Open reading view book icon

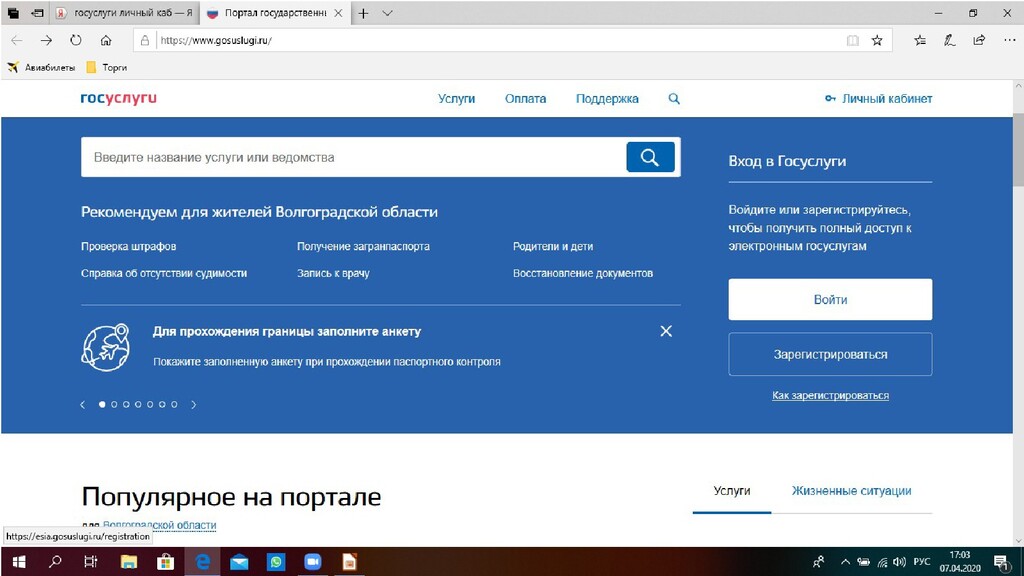tap(852, 40)
